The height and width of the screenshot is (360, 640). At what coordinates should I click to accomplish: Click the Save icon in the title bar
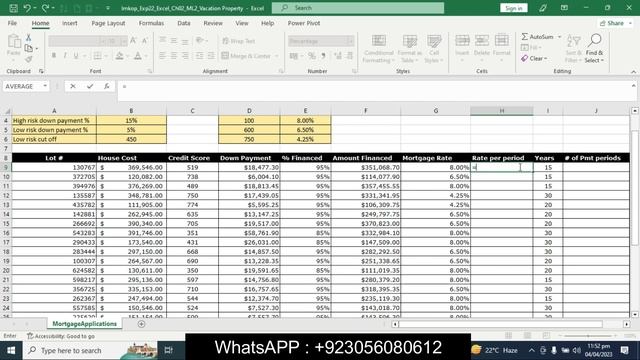[13, 8]
